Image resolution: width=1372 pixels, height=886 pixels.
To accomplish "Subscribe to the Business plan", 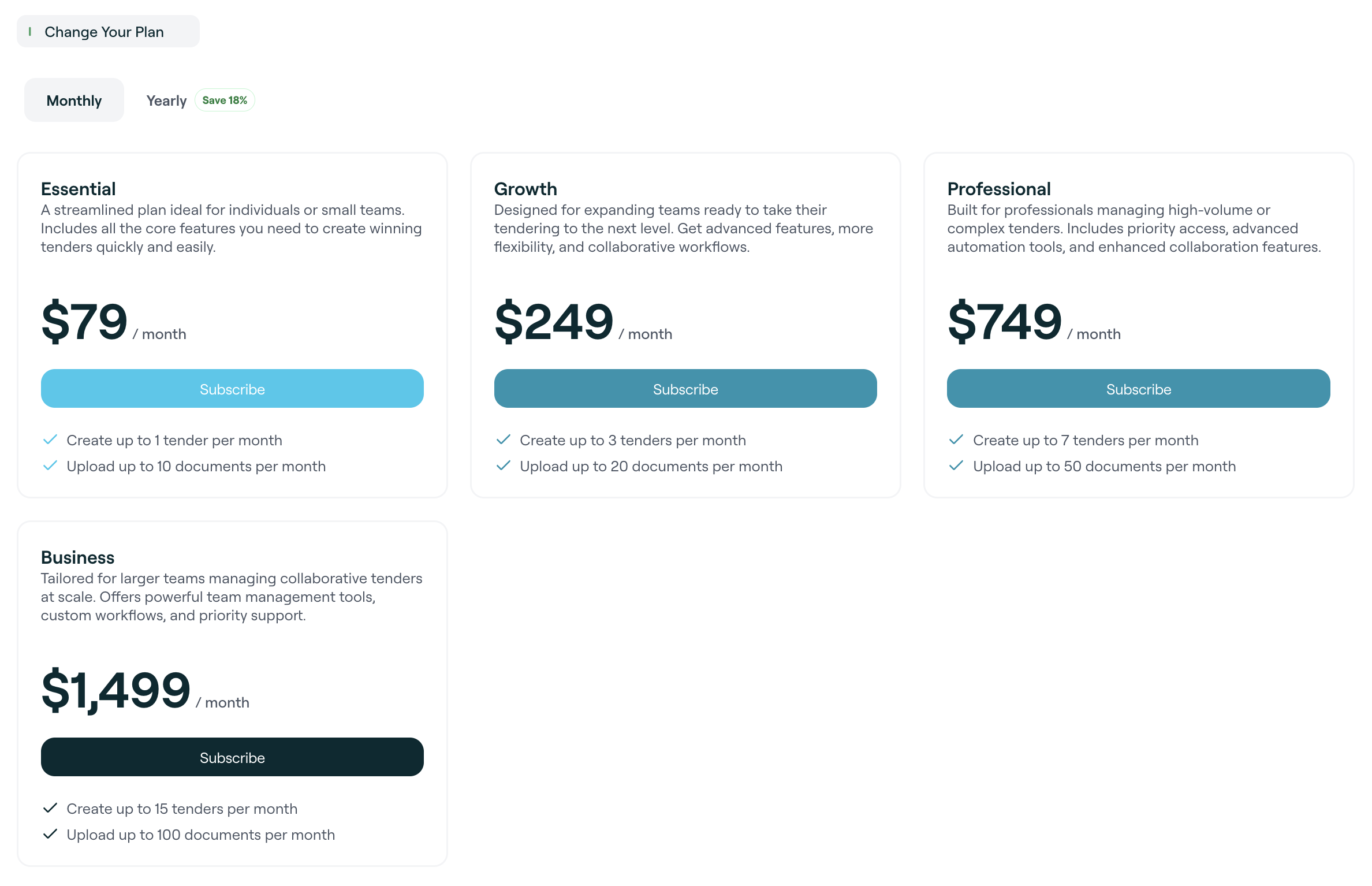I will (232, 757).
